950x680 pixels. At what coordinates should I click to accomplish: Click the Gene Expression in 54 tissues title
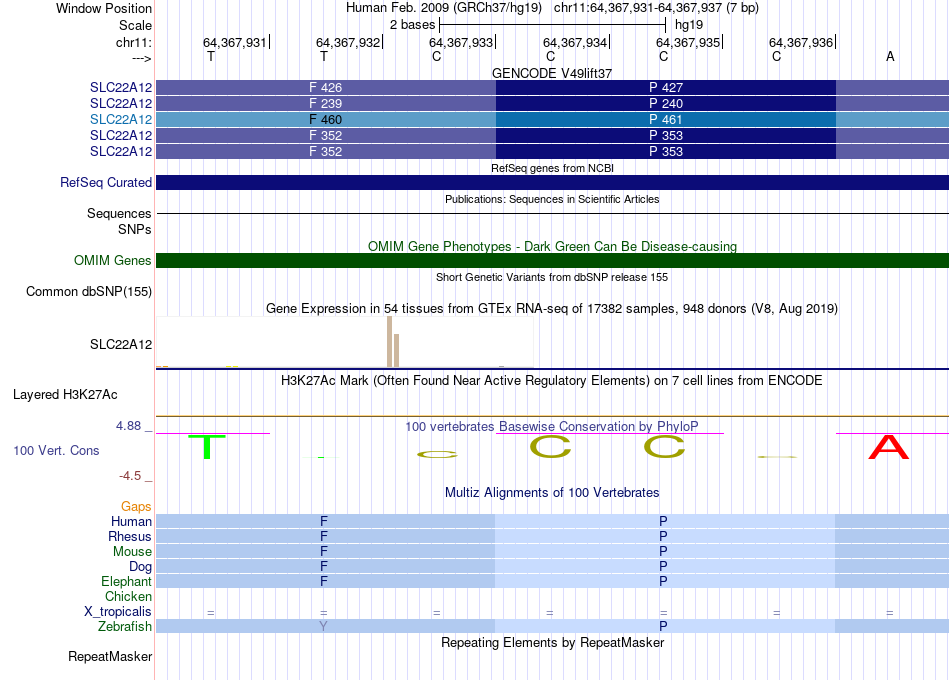click(x=552, y=308)
